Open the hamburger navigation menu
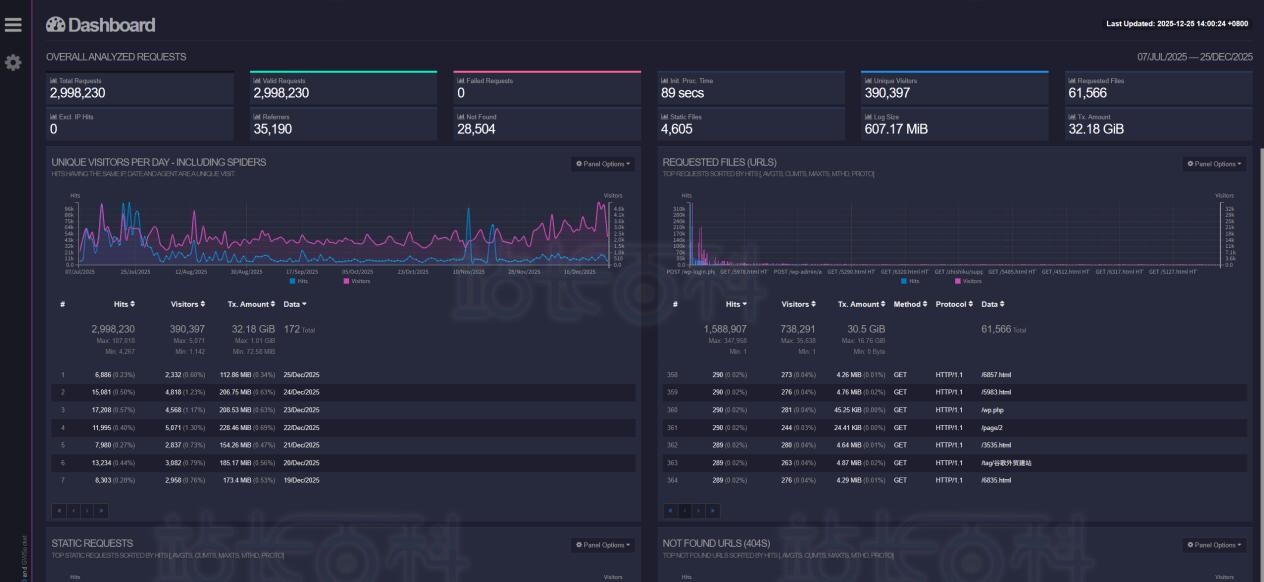The width and height of the screenshot is (1264, 582). 13,24
